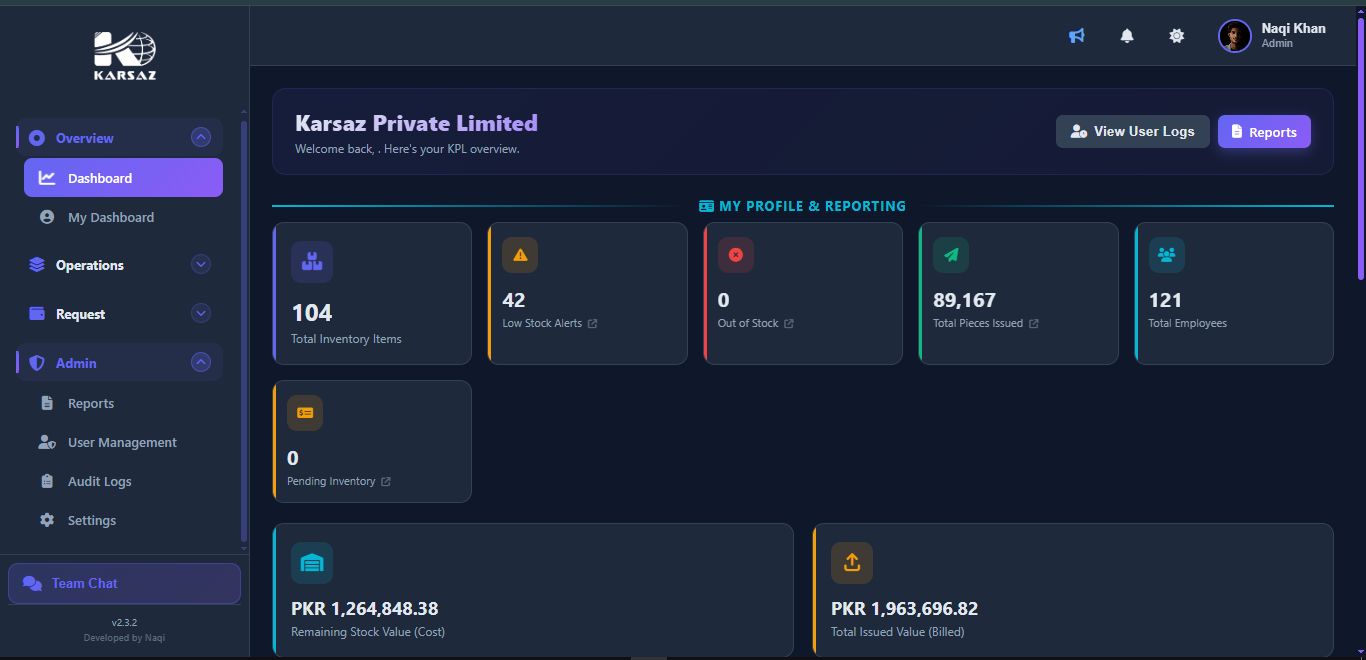Click the Total Employees people icon

[x=1167, y=255]
